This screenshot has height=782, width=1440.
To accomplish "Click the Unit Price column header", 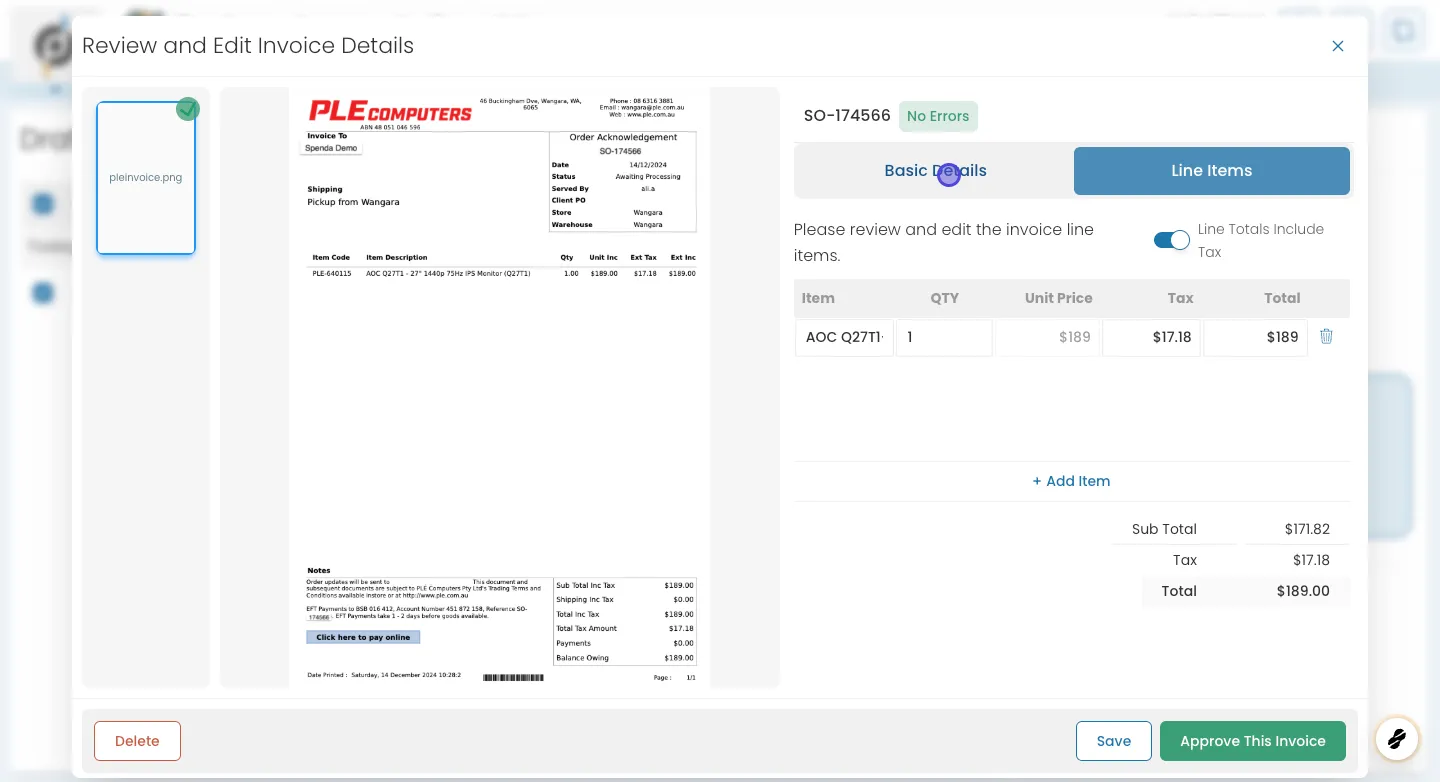I will click(1058, 298).
